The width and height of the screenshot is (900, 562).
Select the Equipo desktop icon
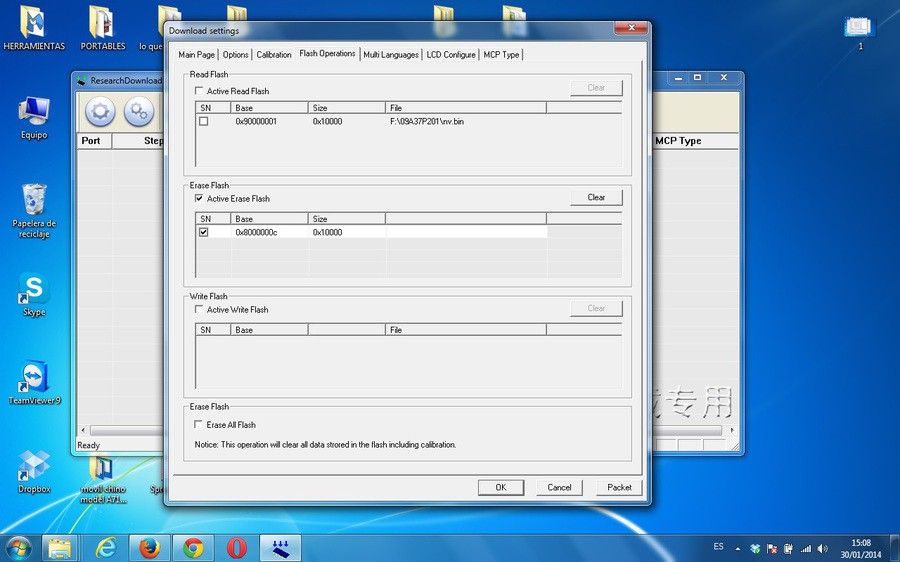34,118
